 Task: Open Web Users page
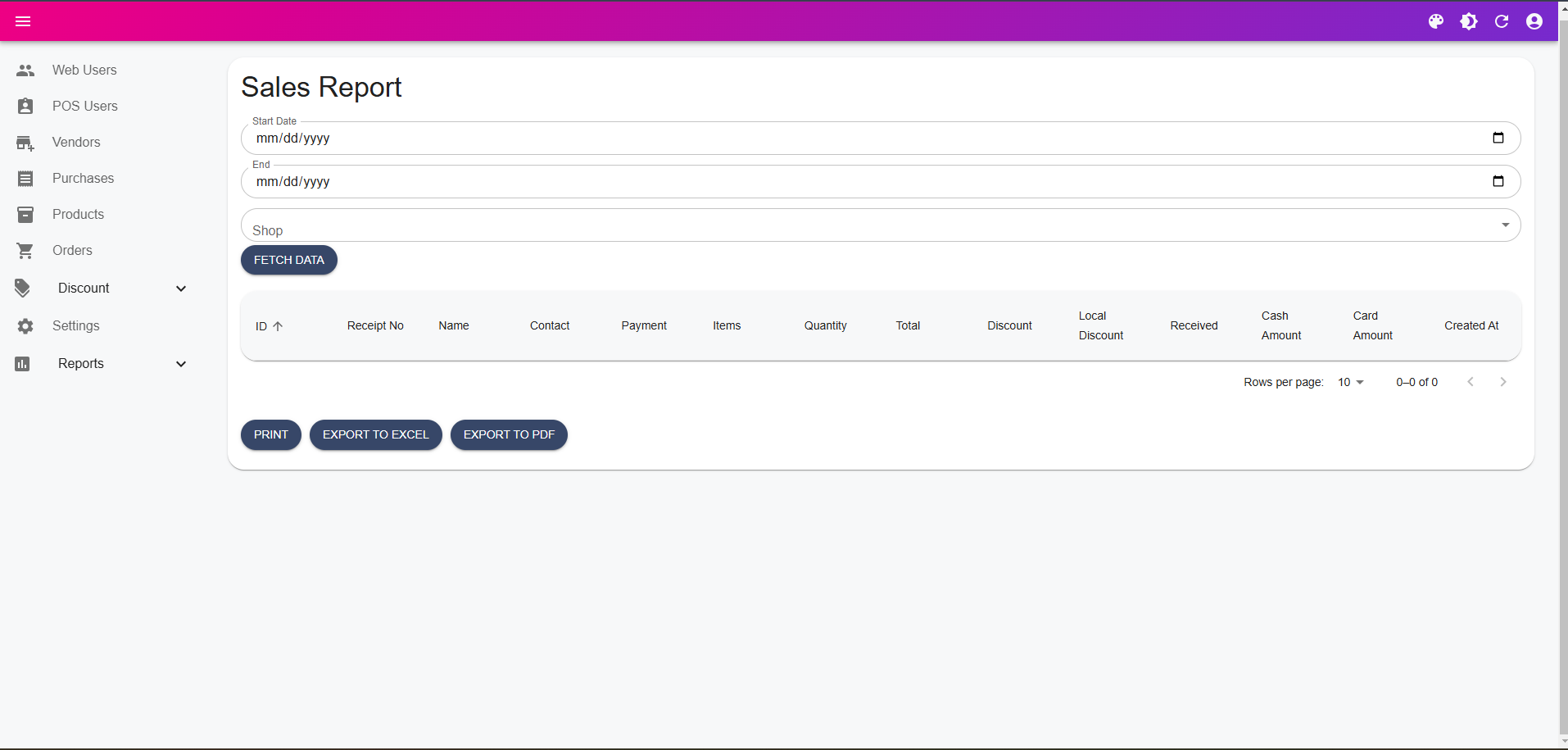tap(84, 70)
